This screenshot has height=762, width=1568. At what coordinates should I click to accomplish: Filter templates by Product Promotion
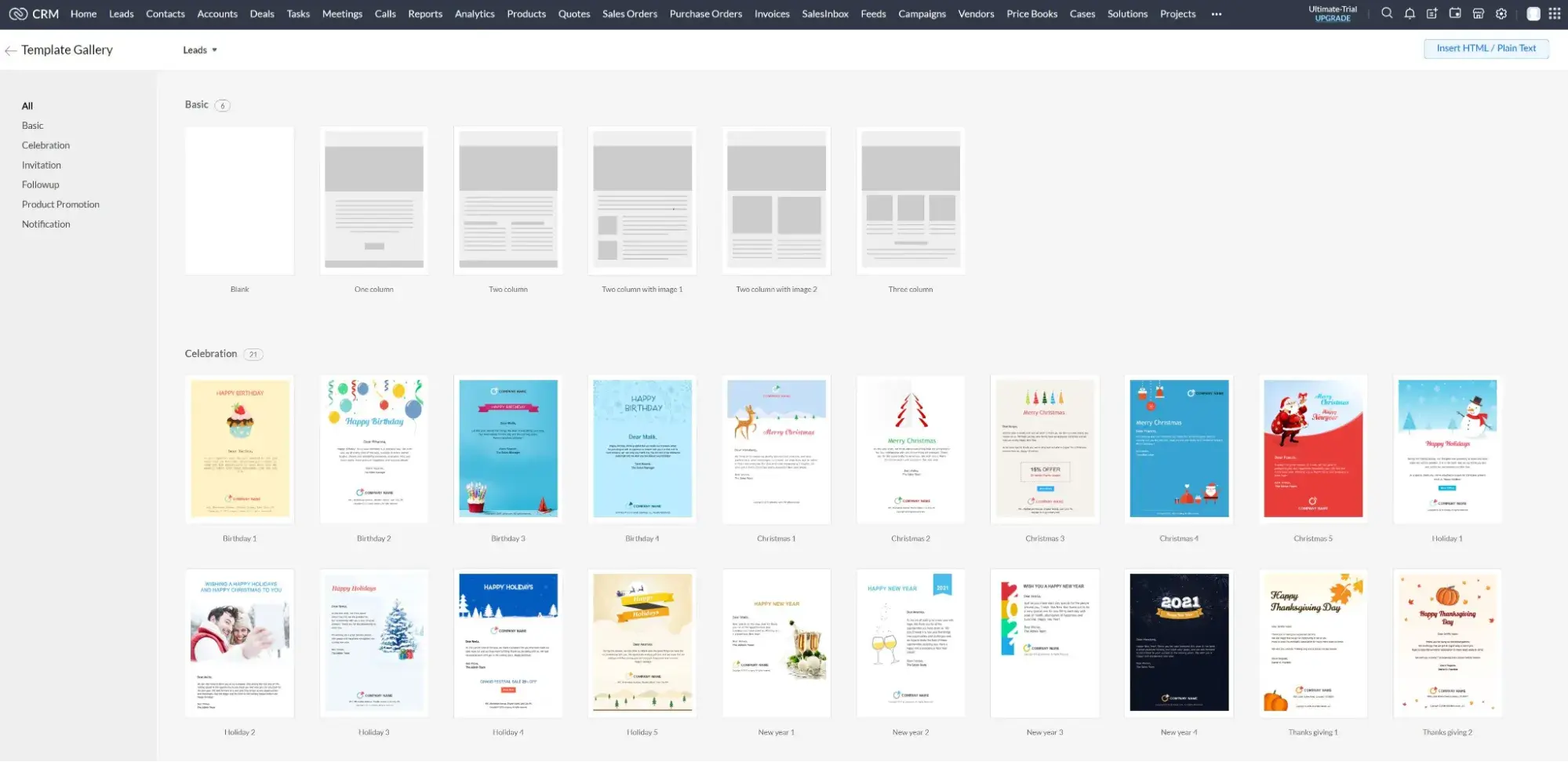60,204
